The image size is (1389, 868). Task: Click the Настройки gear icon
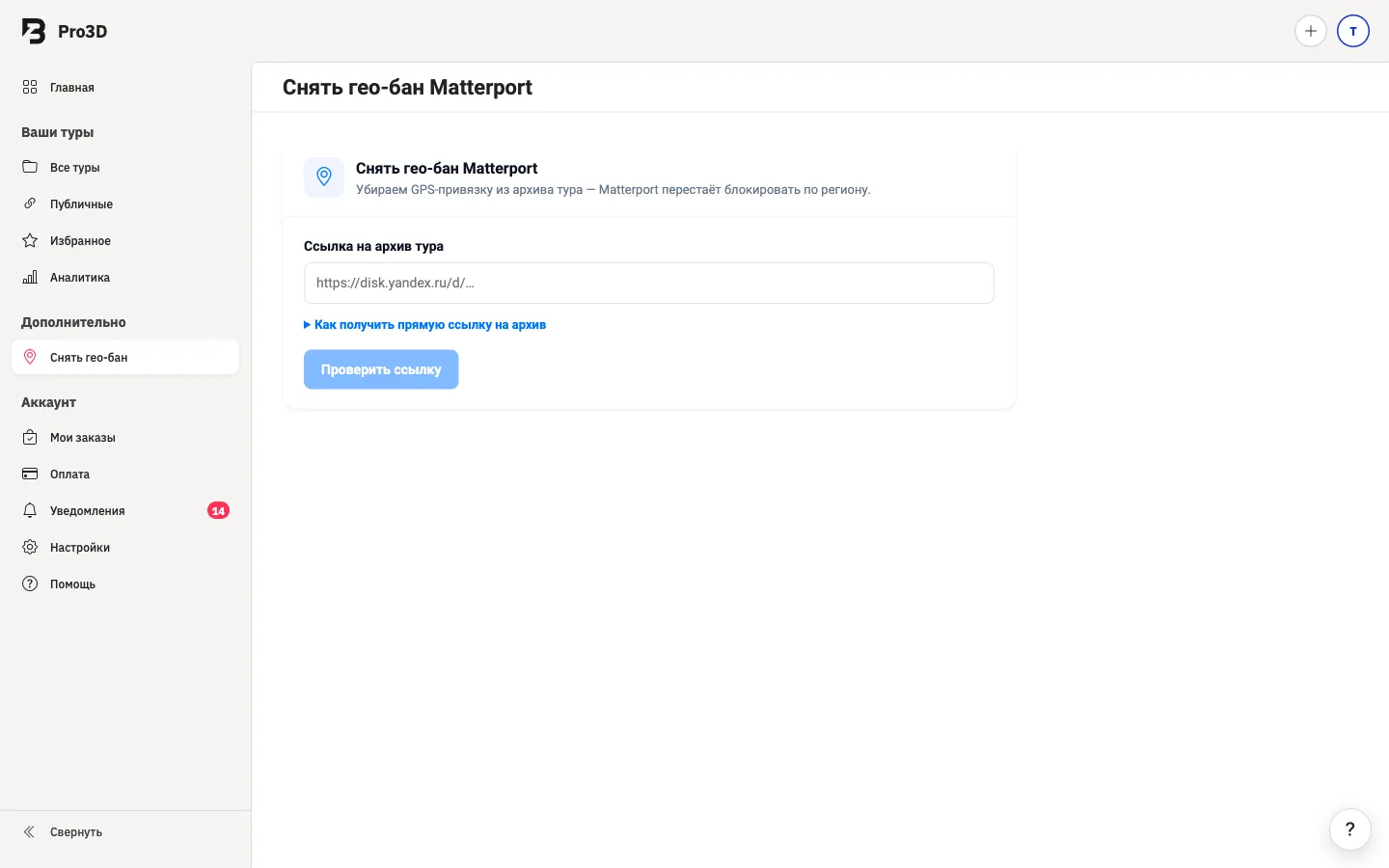tap(30, 547)
